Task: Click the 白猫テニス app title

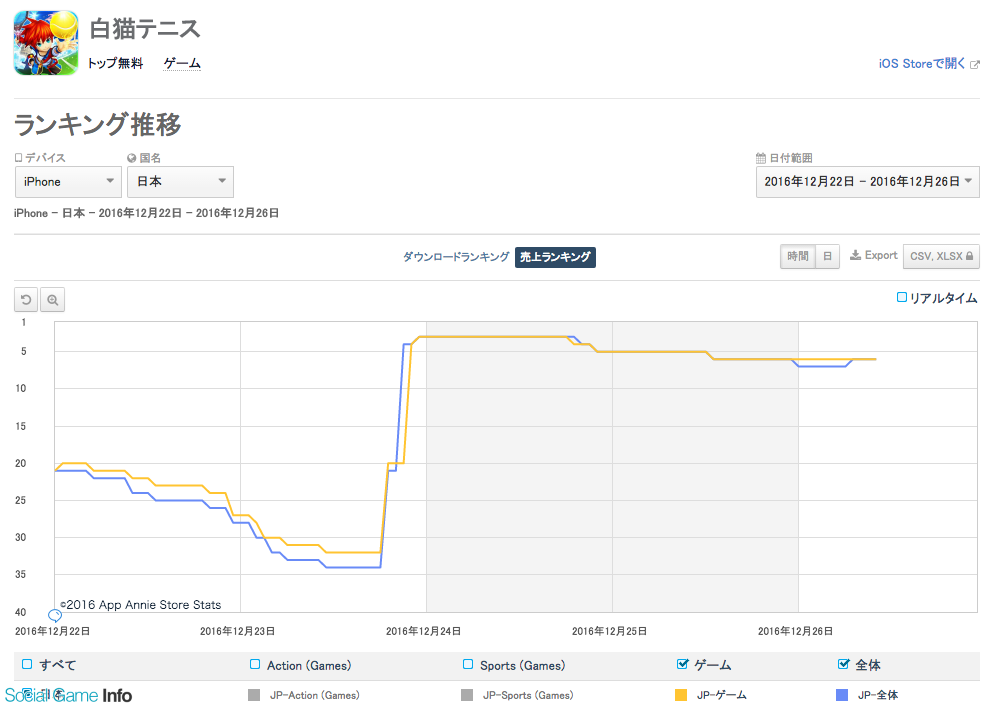Action: [145, 29]
